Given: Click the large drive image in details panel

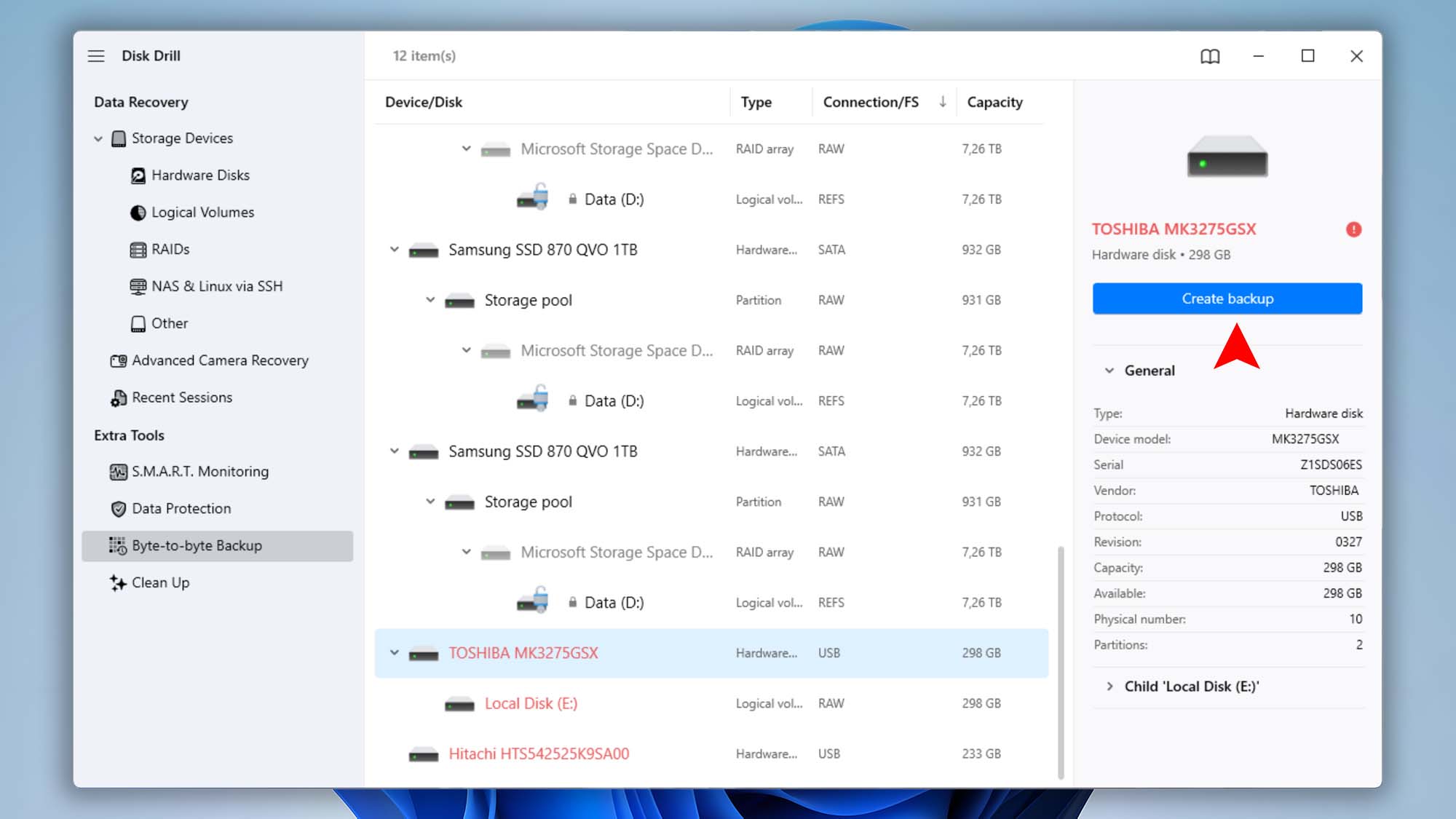Looking at the screenshot, I should click(1227, 156).
